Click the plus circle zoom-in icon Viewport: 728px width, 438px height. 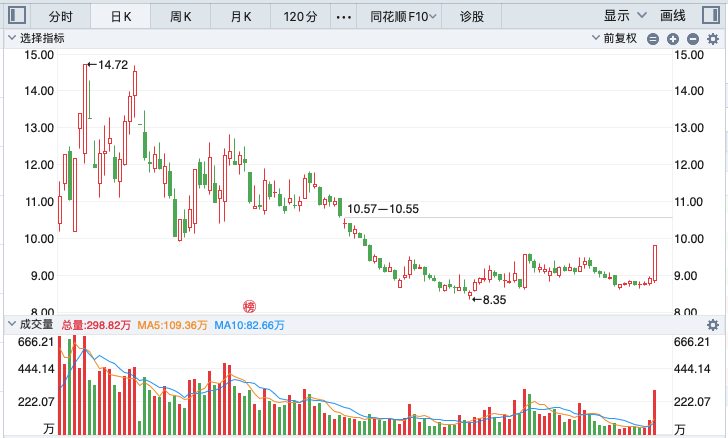point(673,39)
